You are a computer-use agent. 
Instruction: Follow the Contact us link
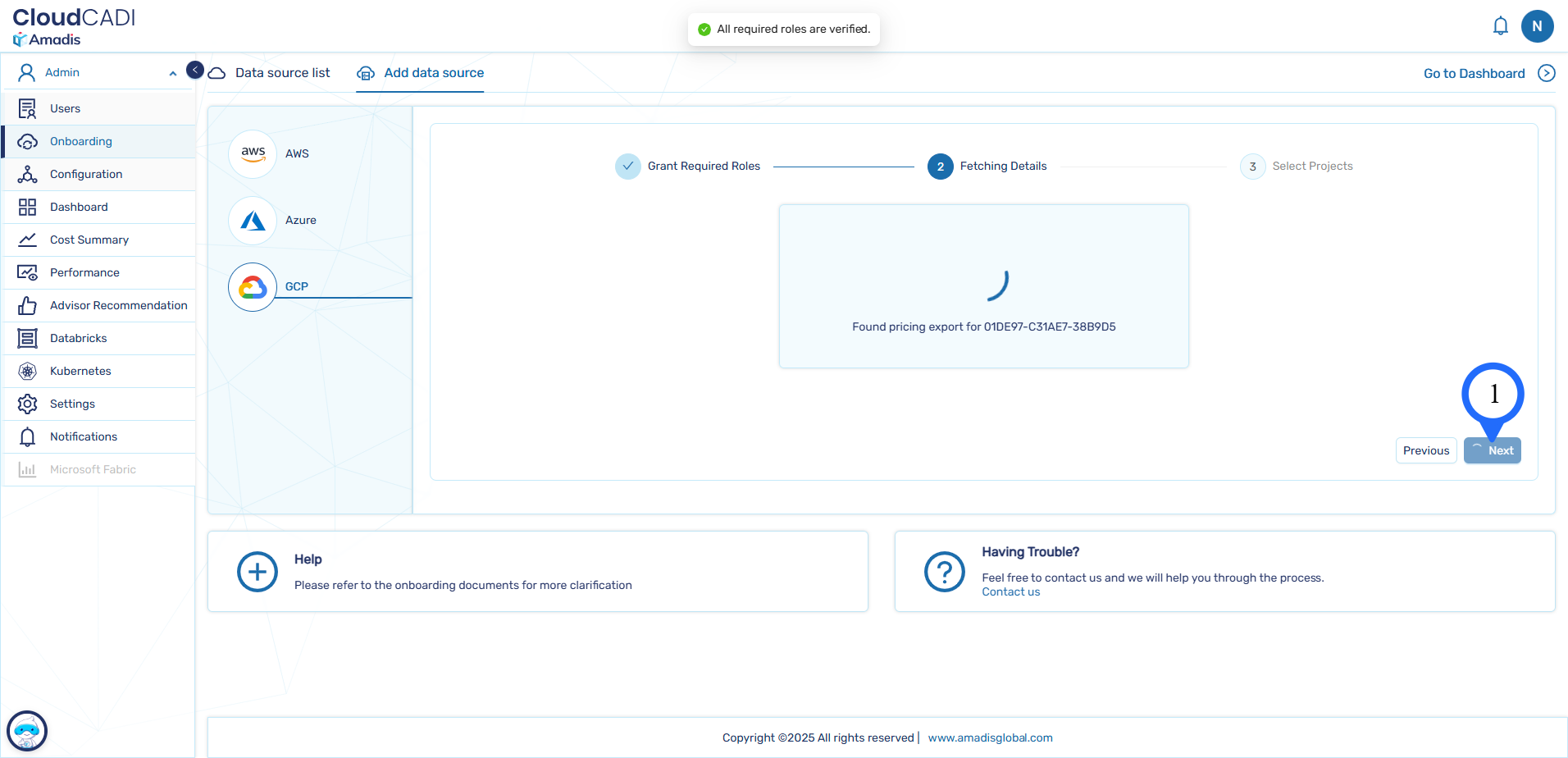coord(1010,592)
